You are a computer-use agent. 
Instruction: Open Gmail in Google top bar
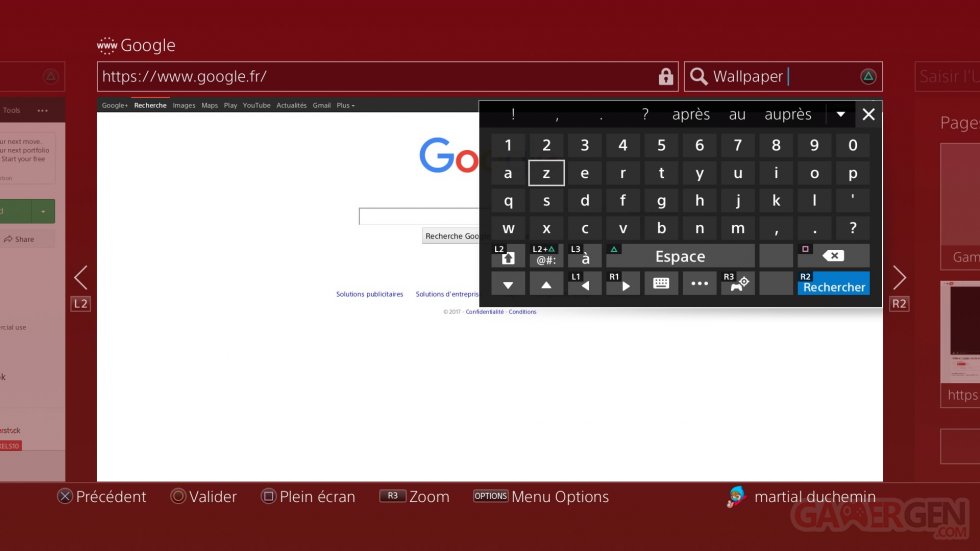point(321,106)
